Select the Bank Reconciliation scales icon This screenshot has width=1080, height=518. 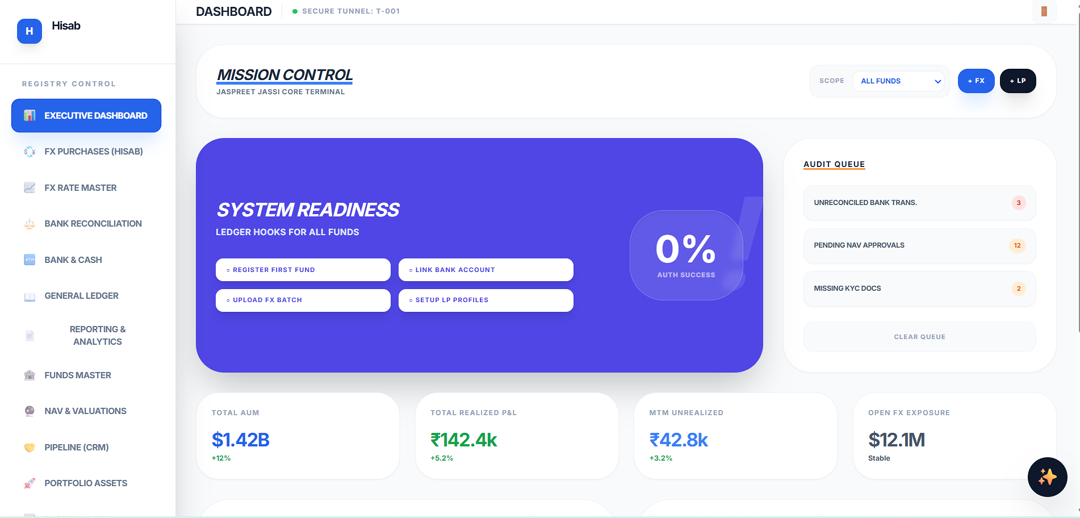click(x=30, y=224)
